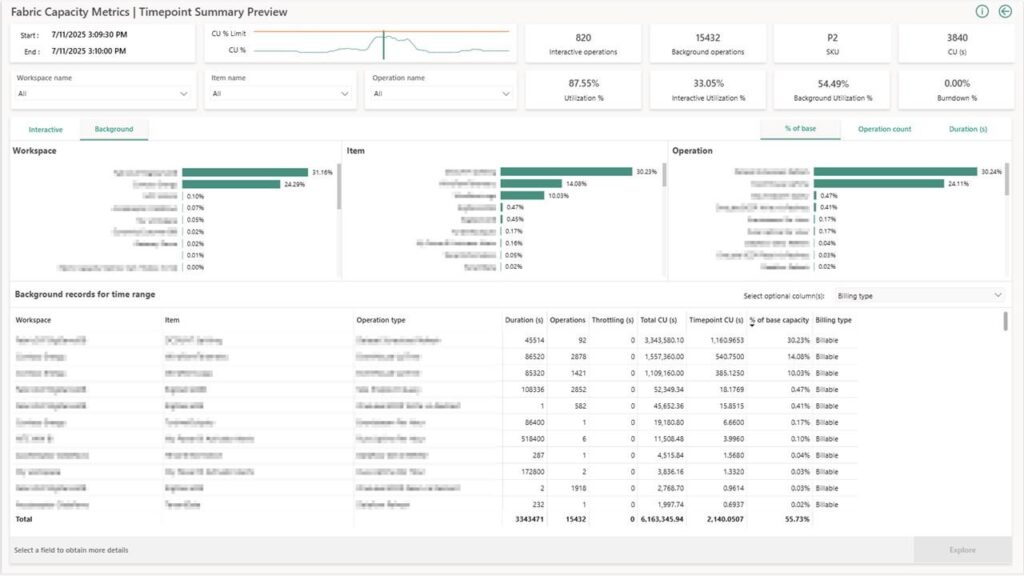The width and height of the screenshot is (1024, 576).
Task: Click the 3840 CU (s) card
Action: [x=957, y=44]
